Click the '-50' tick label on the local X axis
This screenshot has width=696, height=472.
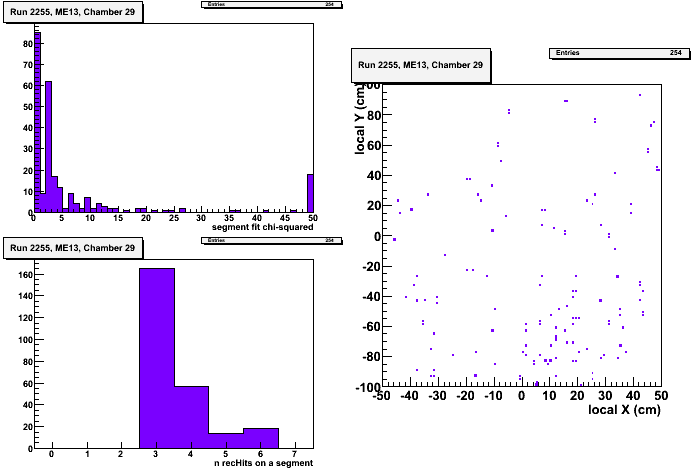pyautogui.click(x=381, y=396)
